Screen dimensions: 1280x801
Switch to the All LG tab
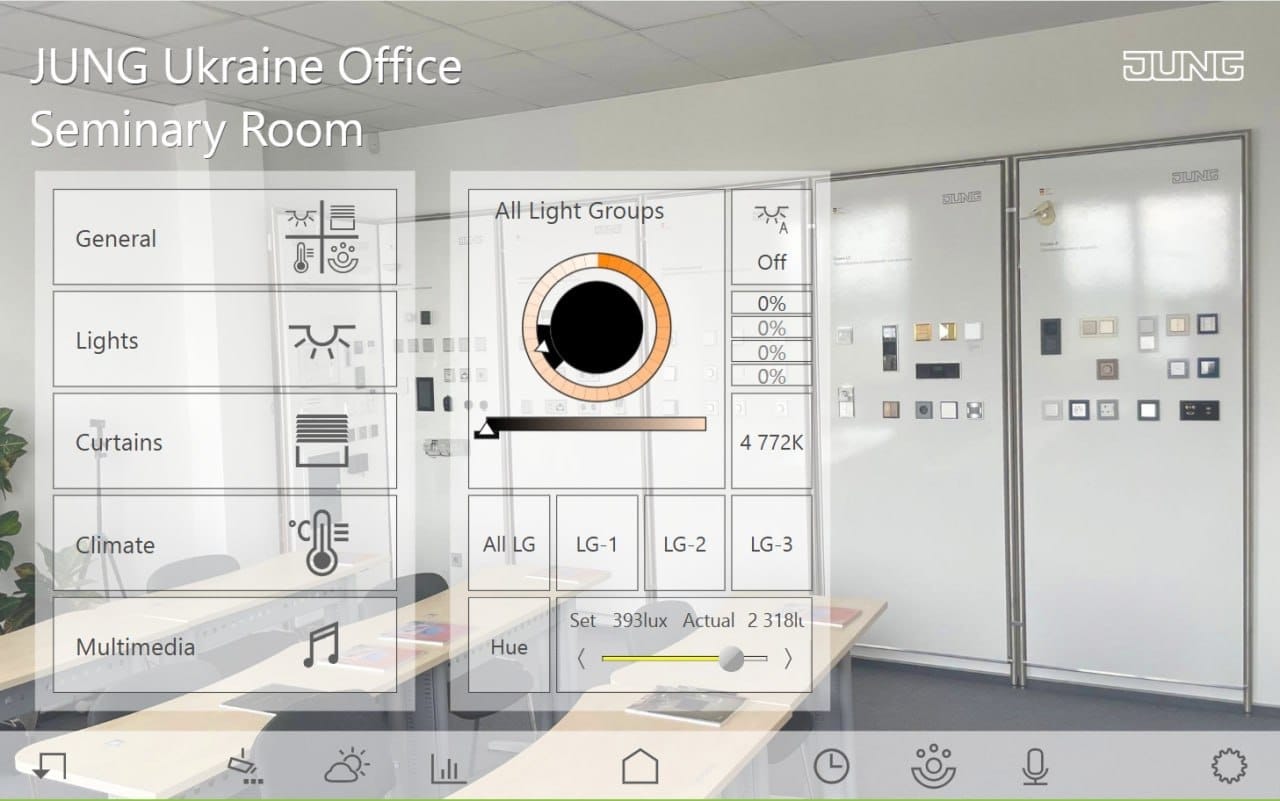[x=509, y=544]
